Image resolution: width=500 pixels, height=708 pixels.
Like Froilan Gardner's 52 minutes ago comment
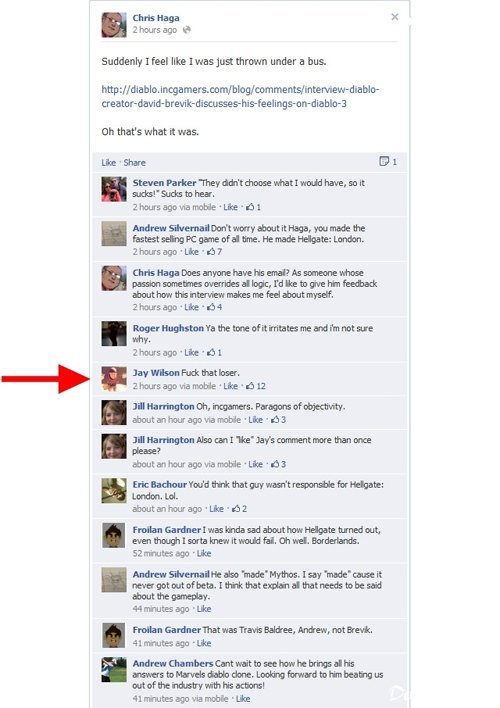pyautogui.click(x=204, y=554)
